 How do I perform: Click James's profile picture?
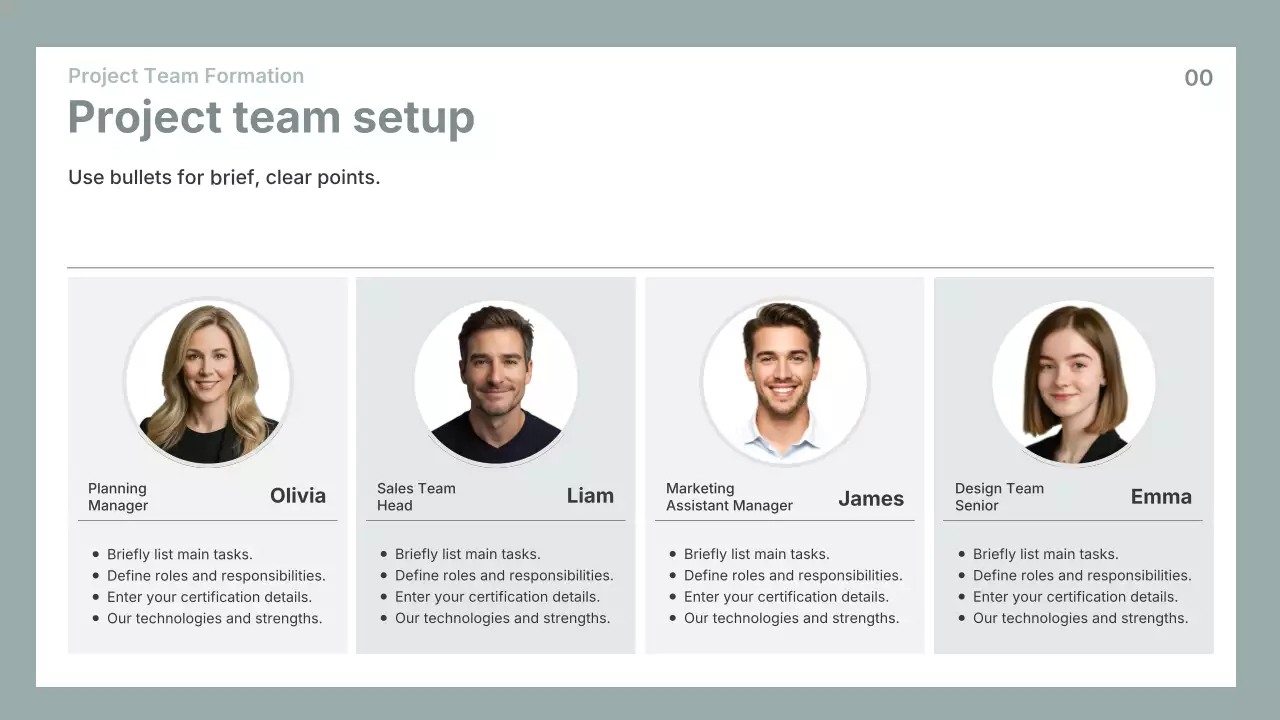784,382
